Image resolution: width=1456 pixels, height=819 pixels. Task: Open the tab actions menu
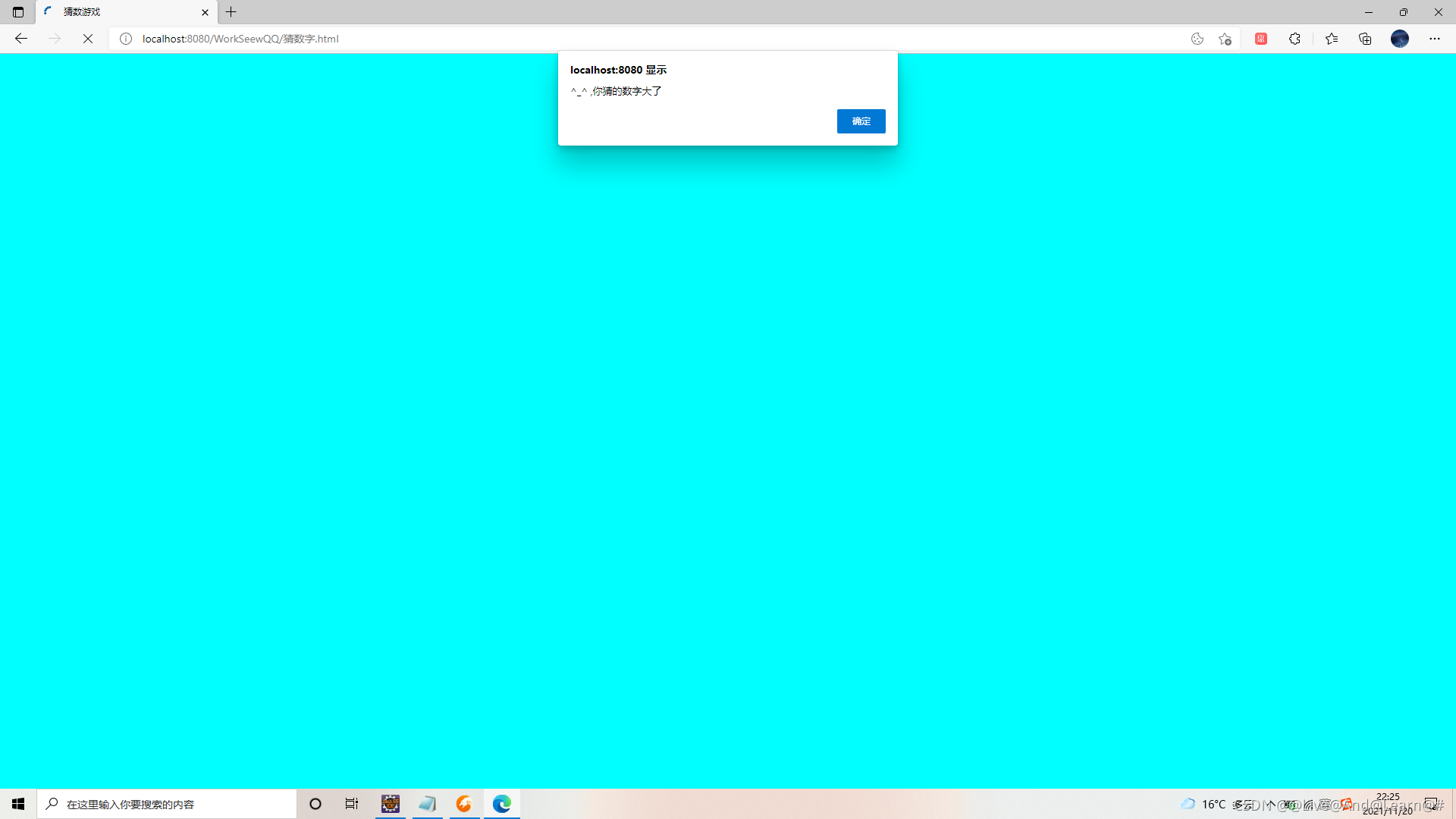[17, 12]
